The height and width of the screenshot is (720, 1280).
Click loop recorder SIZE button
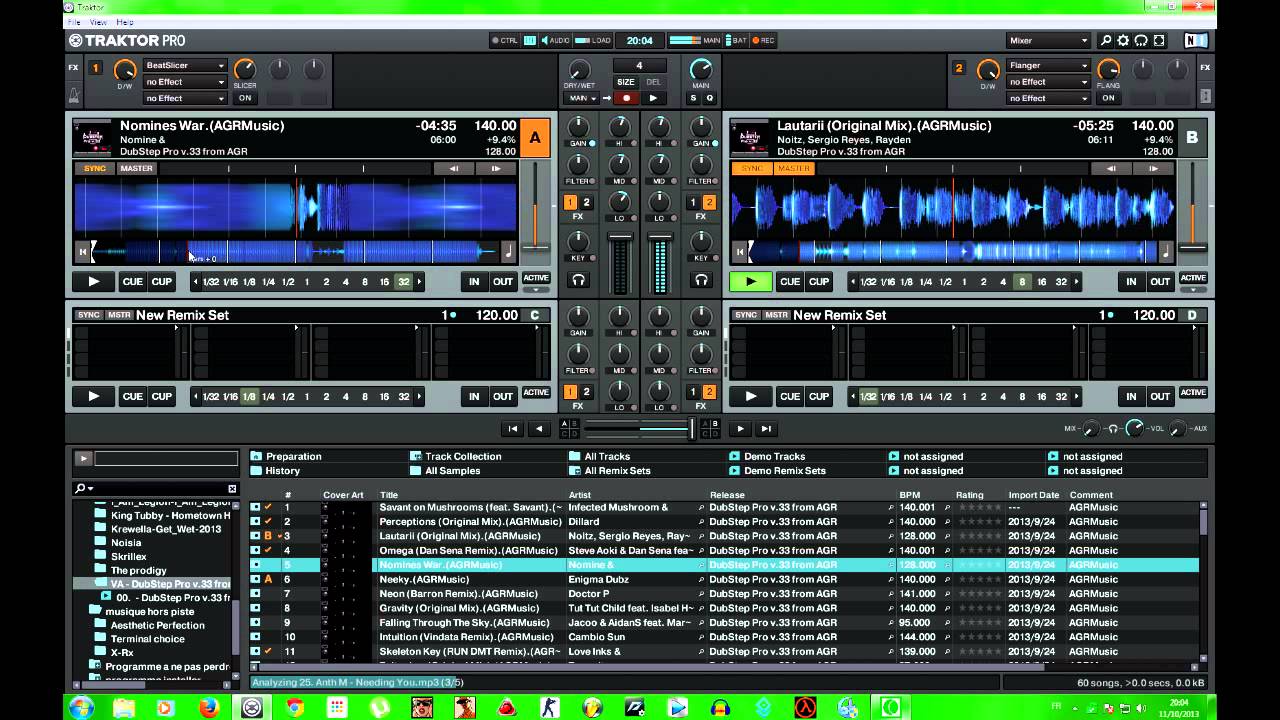click(625, 82)
